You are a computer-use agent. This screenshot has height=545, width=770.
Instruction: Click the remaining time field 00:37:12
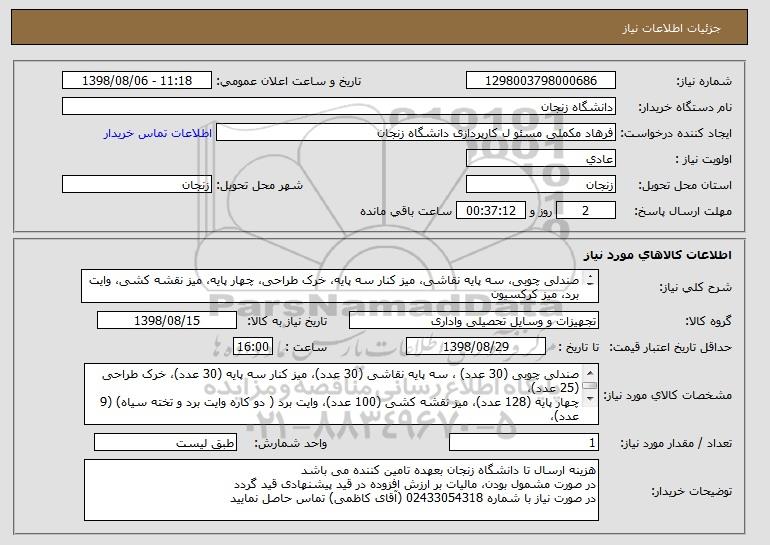(x=491, y=211)
